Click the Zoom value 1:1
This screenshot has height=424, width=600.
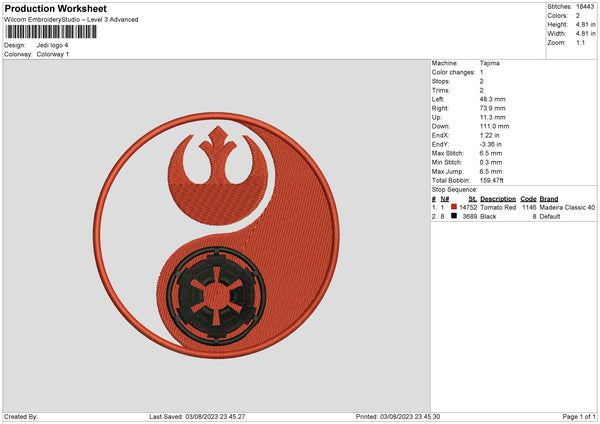[580, 42]
